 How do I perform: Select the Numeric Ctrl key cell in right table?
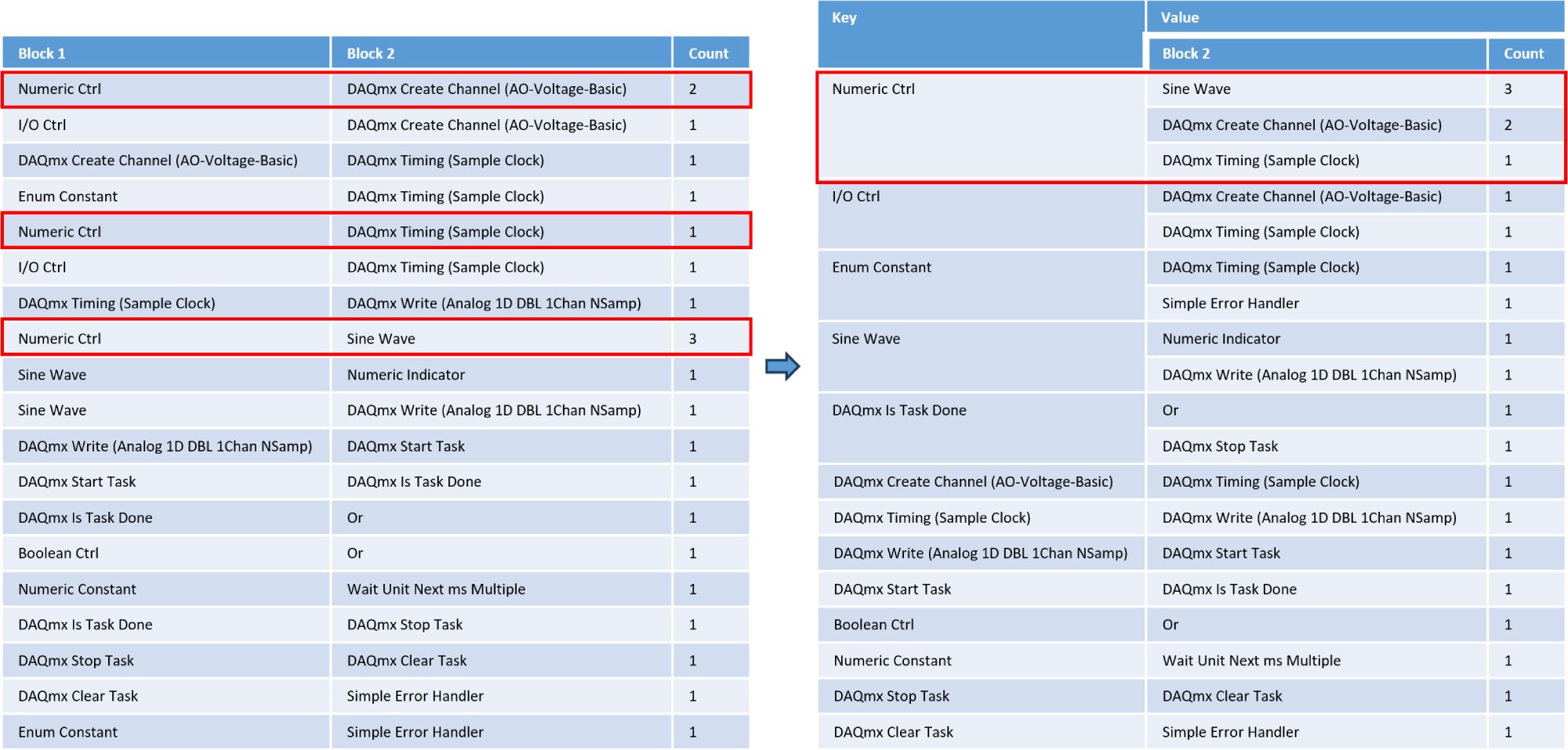point(873,89)
